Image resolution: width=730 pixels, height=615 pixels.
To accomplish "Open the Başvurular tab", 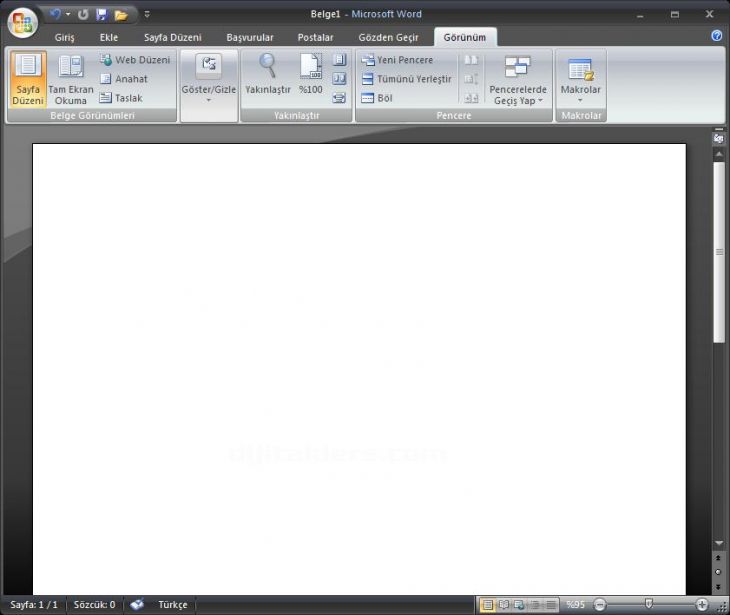I will click(x=250, y=37).
